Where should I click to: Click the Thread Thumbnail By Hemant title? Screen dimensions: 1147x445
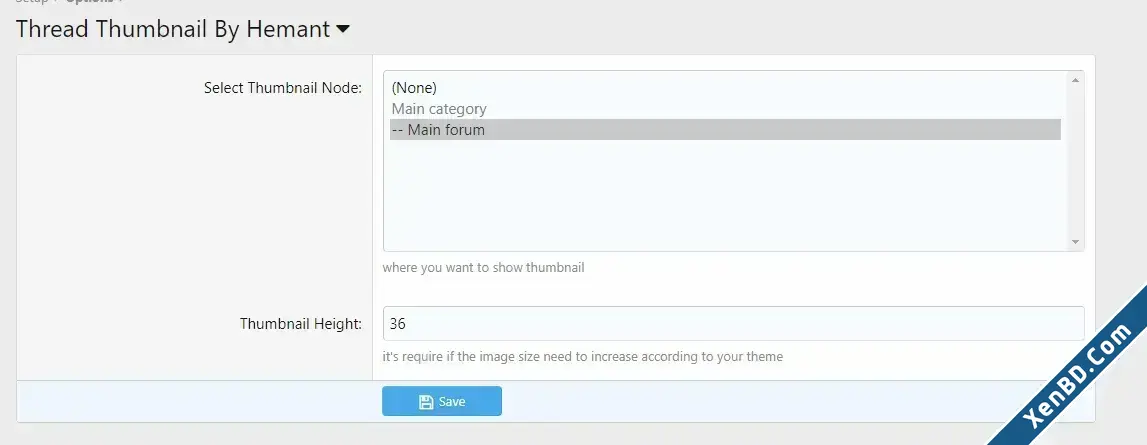173,29
